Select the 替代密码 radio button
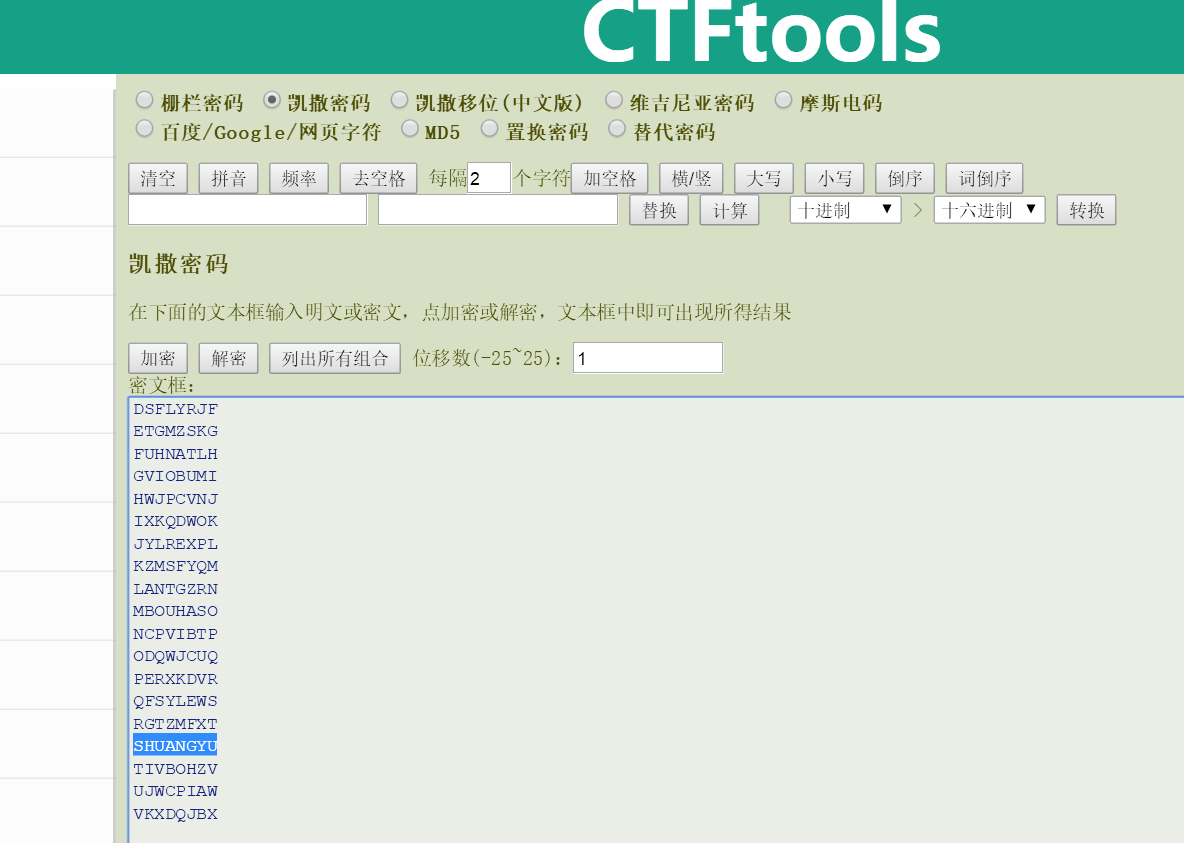1184x843 pixels. click(x=617, y=128)
